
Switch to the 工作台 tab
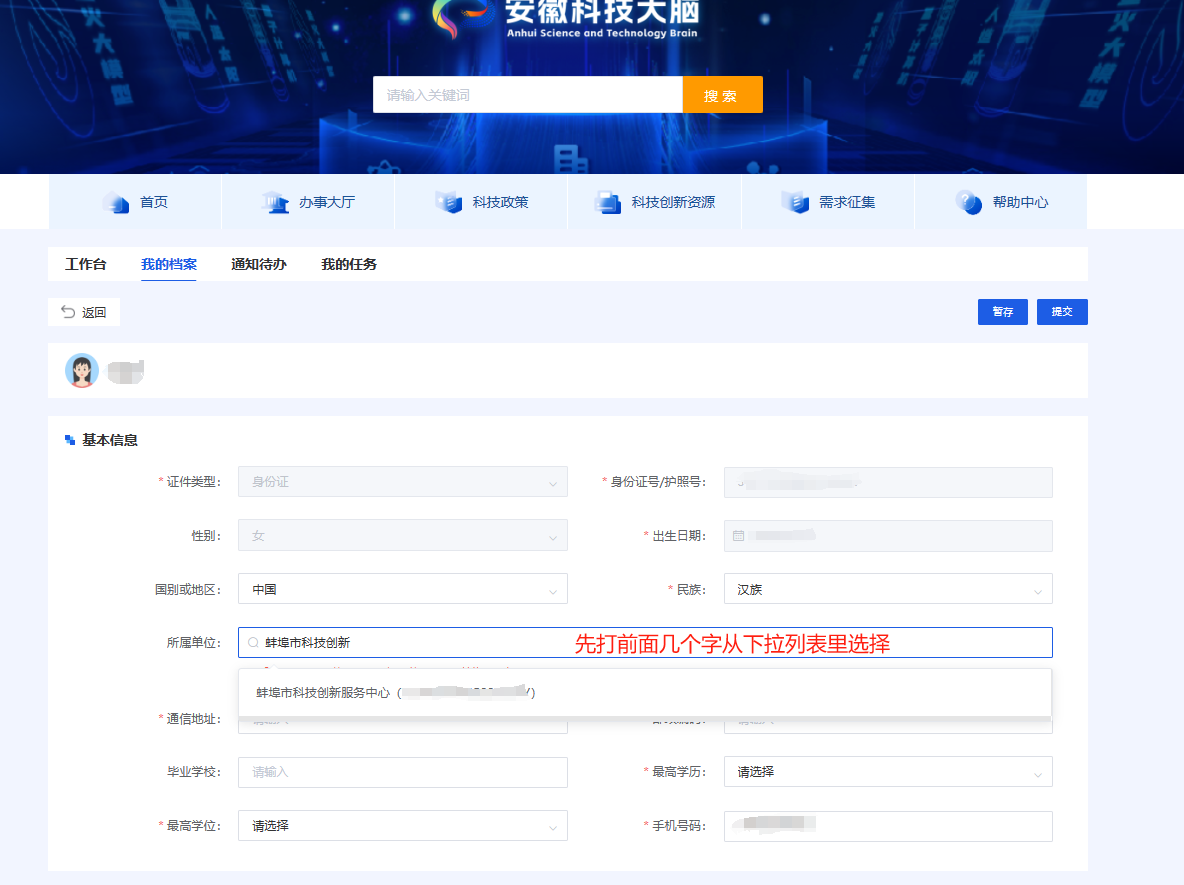85,264
